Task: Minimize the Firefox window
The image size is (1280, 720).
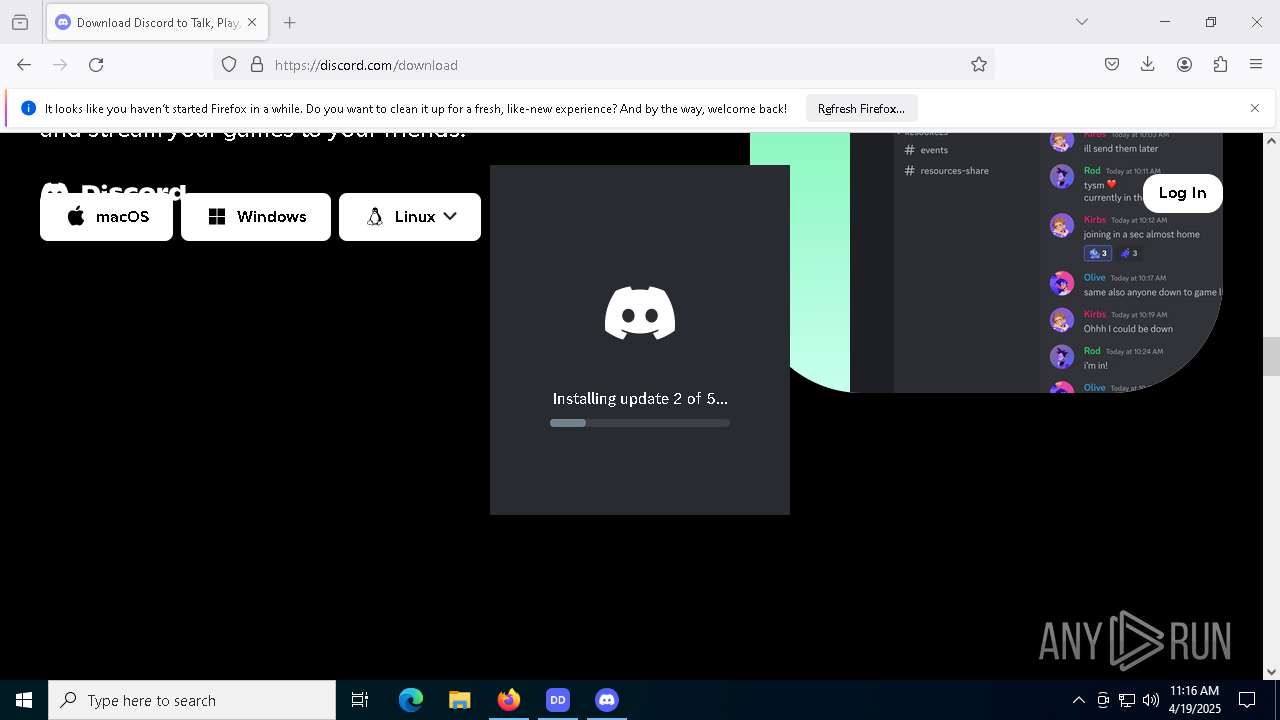Action: coord(1165,22)
